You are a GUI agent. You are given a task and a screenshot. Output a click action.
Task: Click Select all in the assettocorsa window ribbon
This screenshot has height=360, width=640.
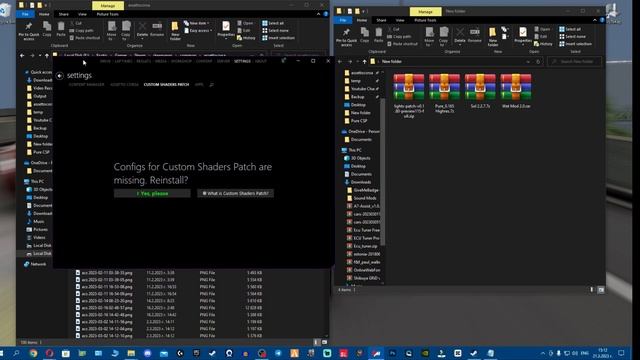273,23
